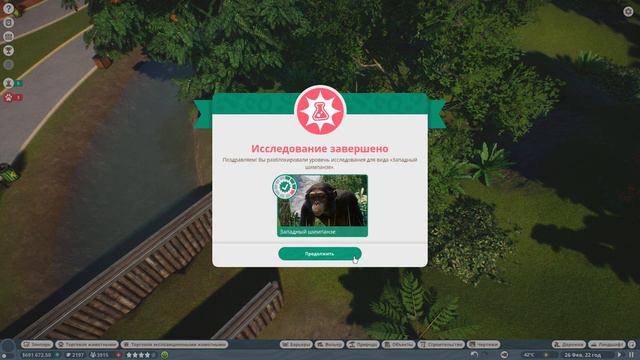This screenshot has width=640, height=360.
Task: Open the Природа (Nature) tab
Action: coord(363,344)
